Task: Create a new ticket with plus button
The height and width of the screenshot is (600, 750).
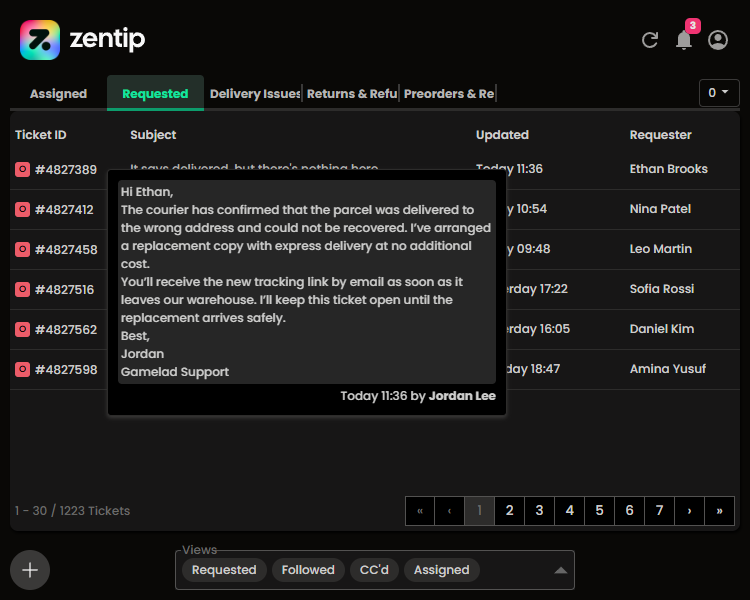Action: 30,570
